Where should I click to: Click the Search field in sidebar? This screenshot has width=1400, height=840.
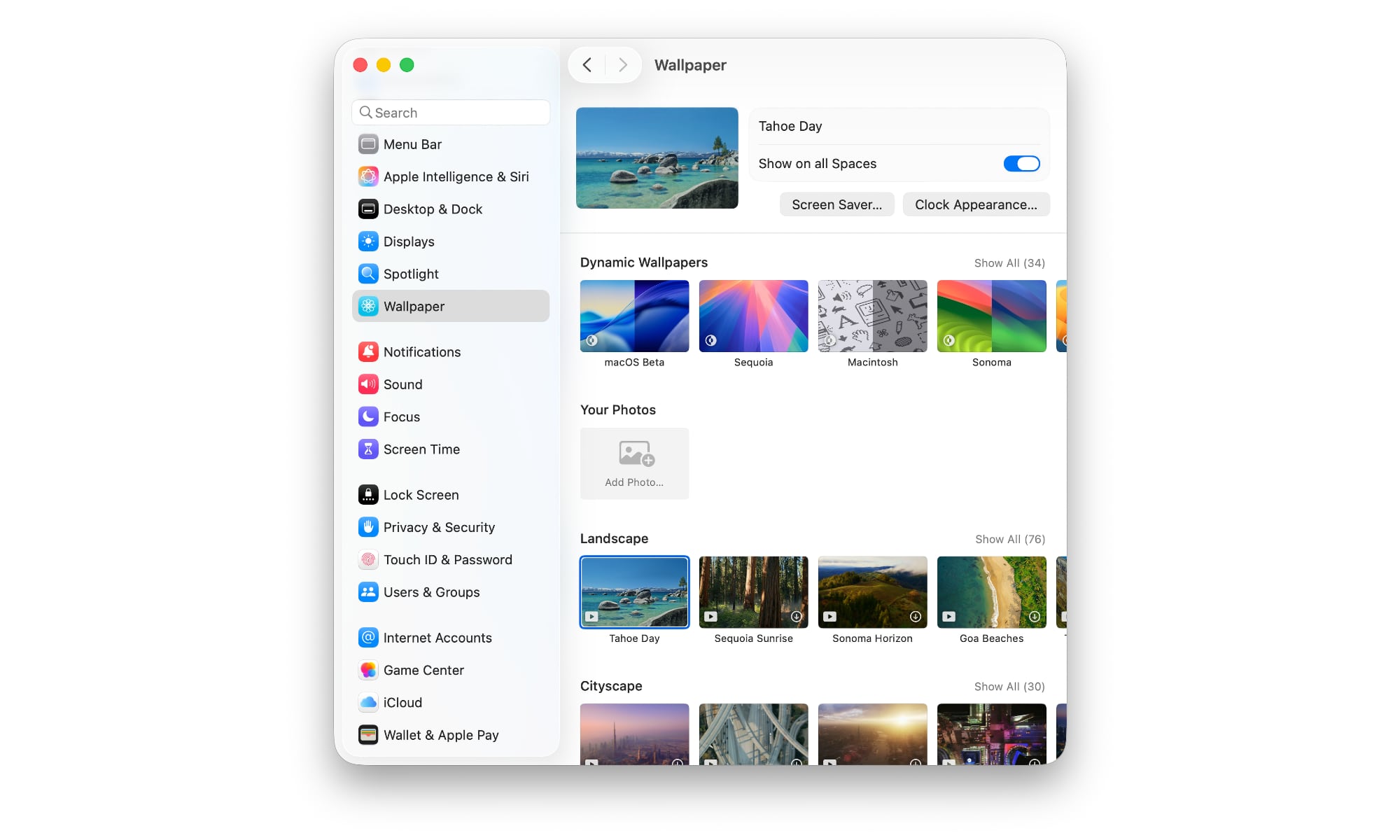click(x=451, y=113)
